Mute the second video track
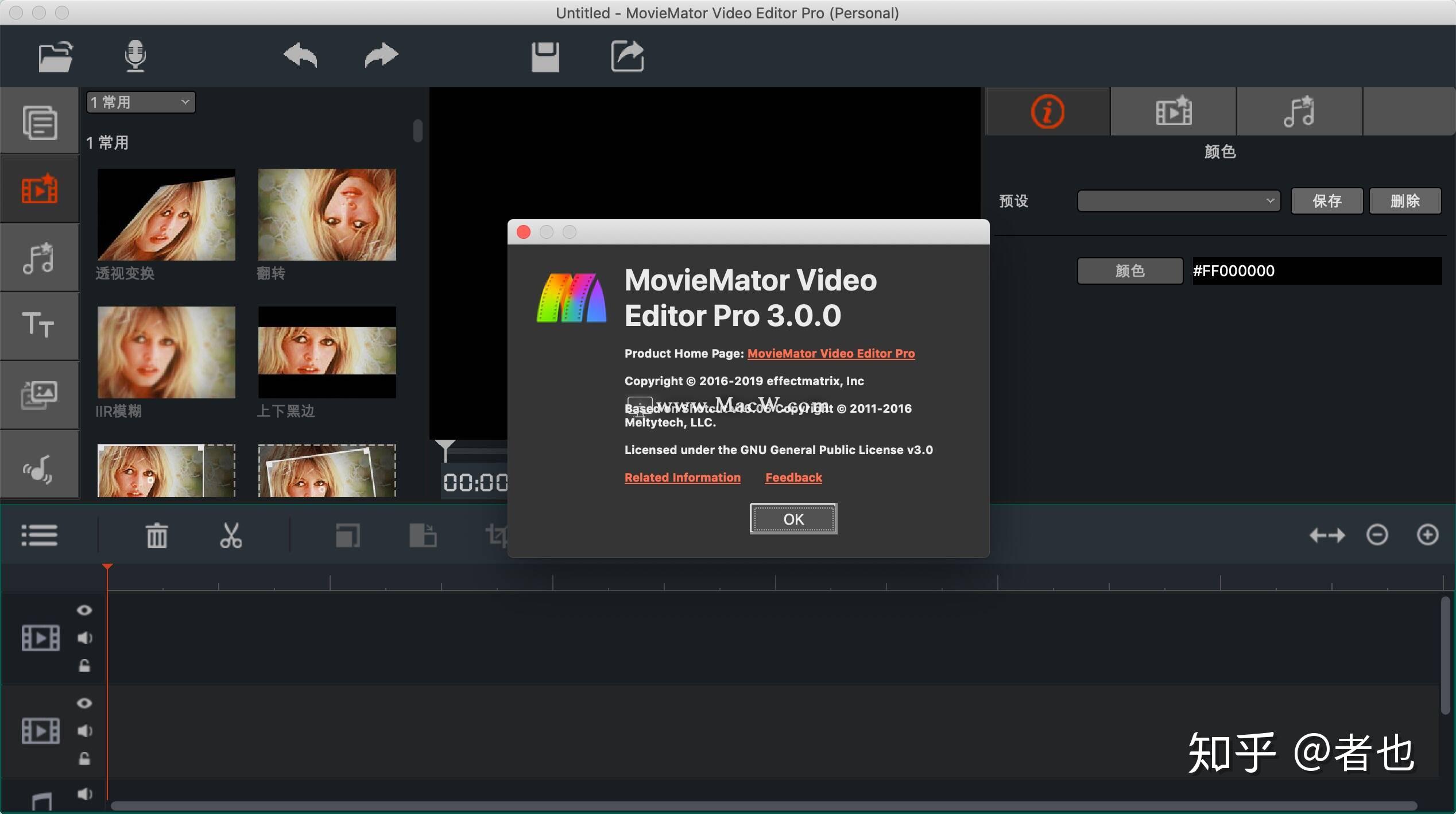Screen dimensions: 1456x814 84,731
